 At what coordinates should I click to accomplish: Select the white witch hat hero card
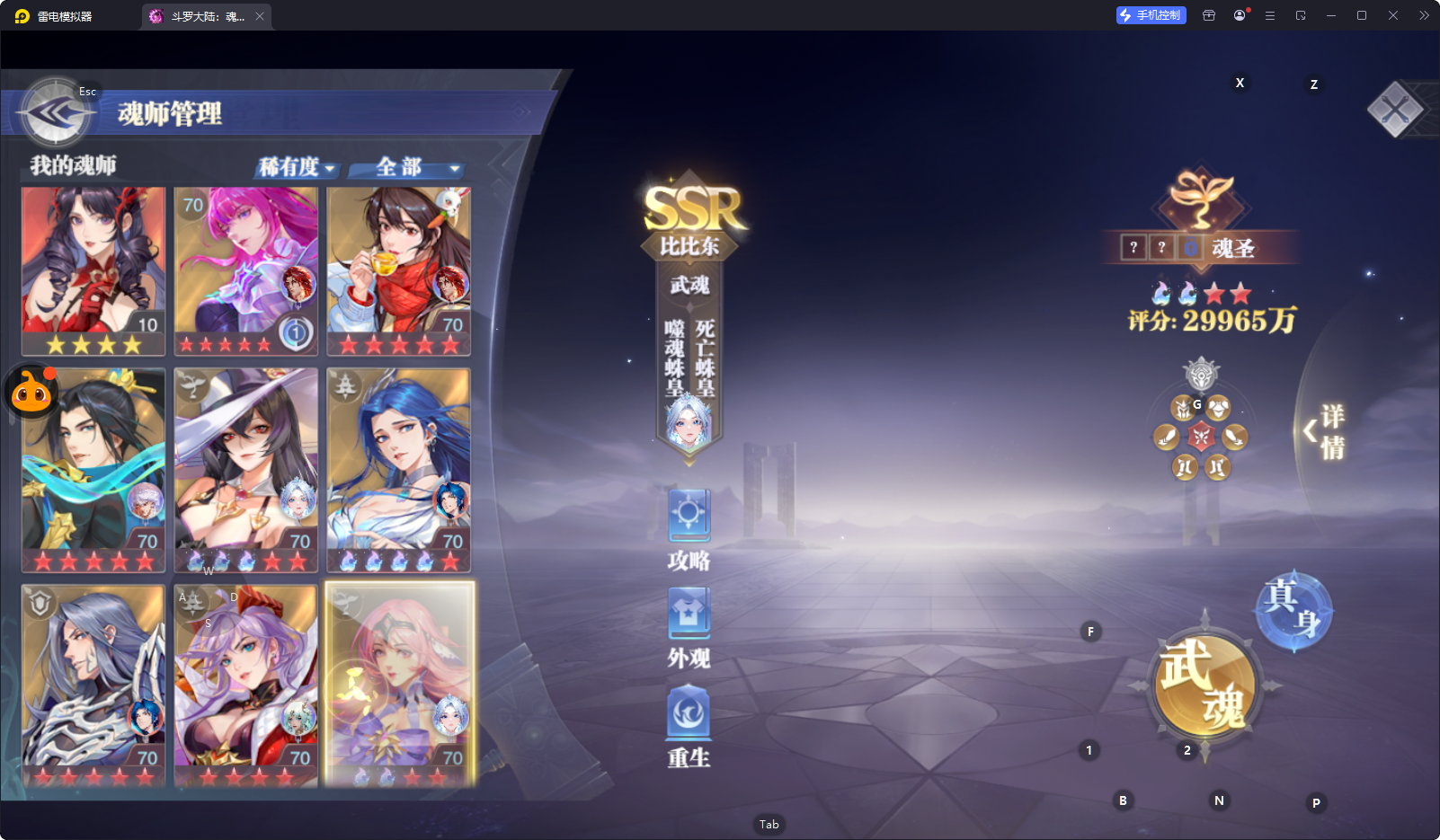(245, 470)
